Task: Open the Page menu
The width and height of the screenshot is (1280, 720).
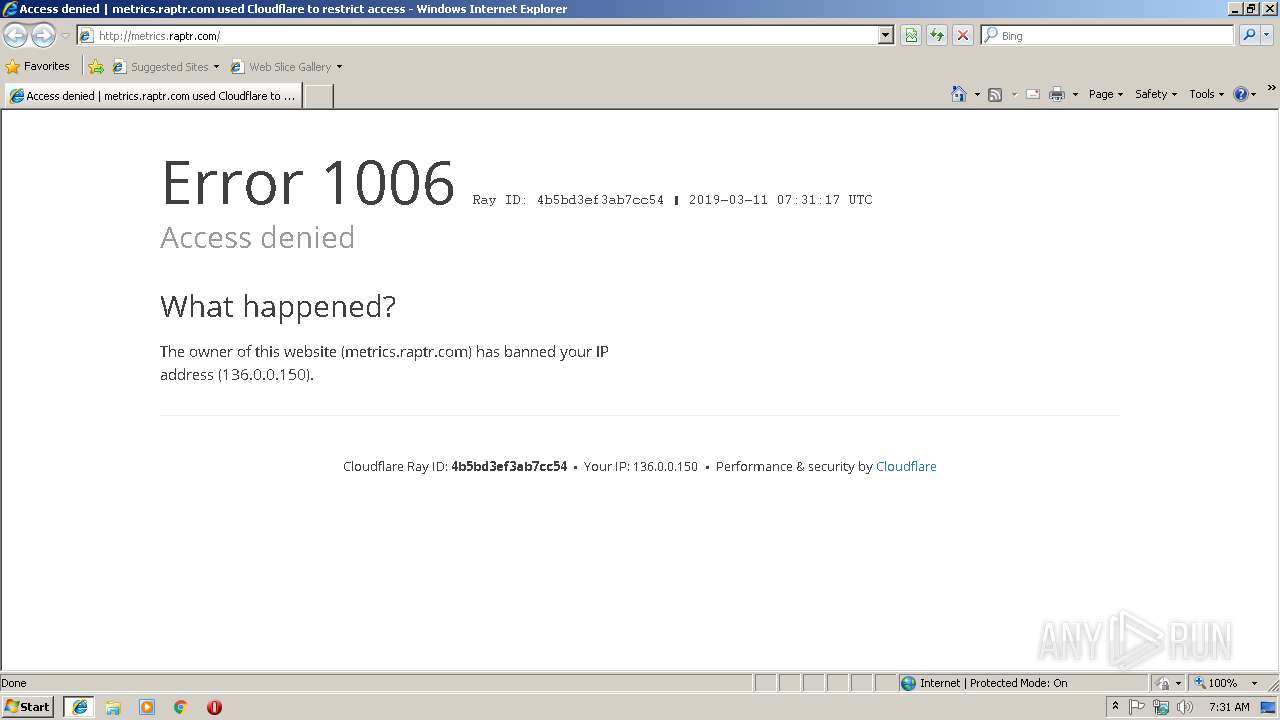Action: (x=1106, y=94)
